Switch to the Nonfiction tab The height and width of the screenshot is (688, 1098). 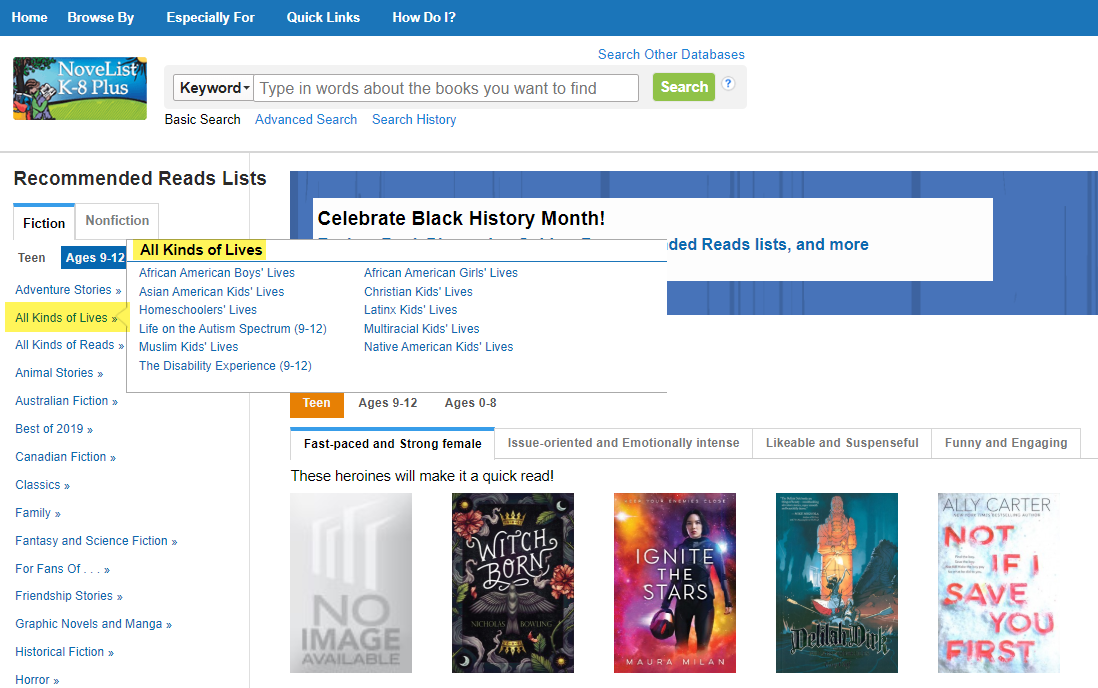(x=117, y=221)
